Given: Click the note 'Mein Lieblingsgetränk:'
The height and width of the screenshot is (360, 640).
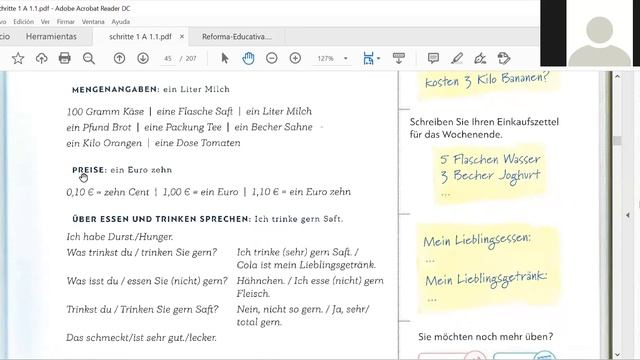Looking at the screenshot, I should 486,279.
